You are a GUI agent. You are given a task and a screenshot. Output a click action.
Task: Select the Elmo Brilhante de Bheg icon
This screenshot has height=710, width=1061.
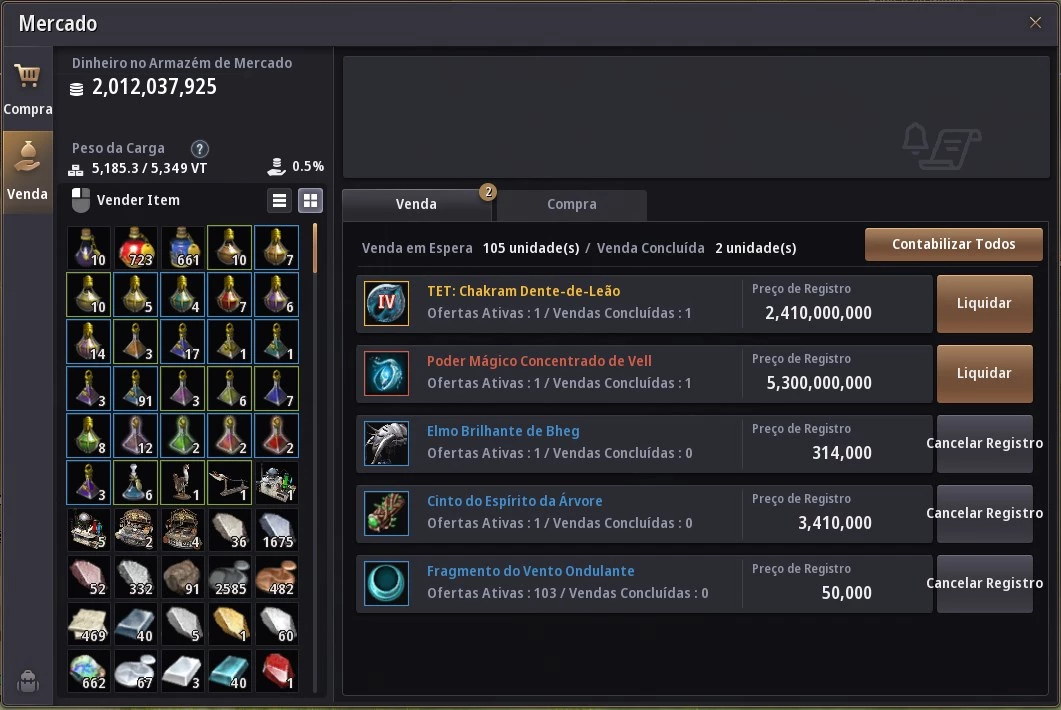386,443
